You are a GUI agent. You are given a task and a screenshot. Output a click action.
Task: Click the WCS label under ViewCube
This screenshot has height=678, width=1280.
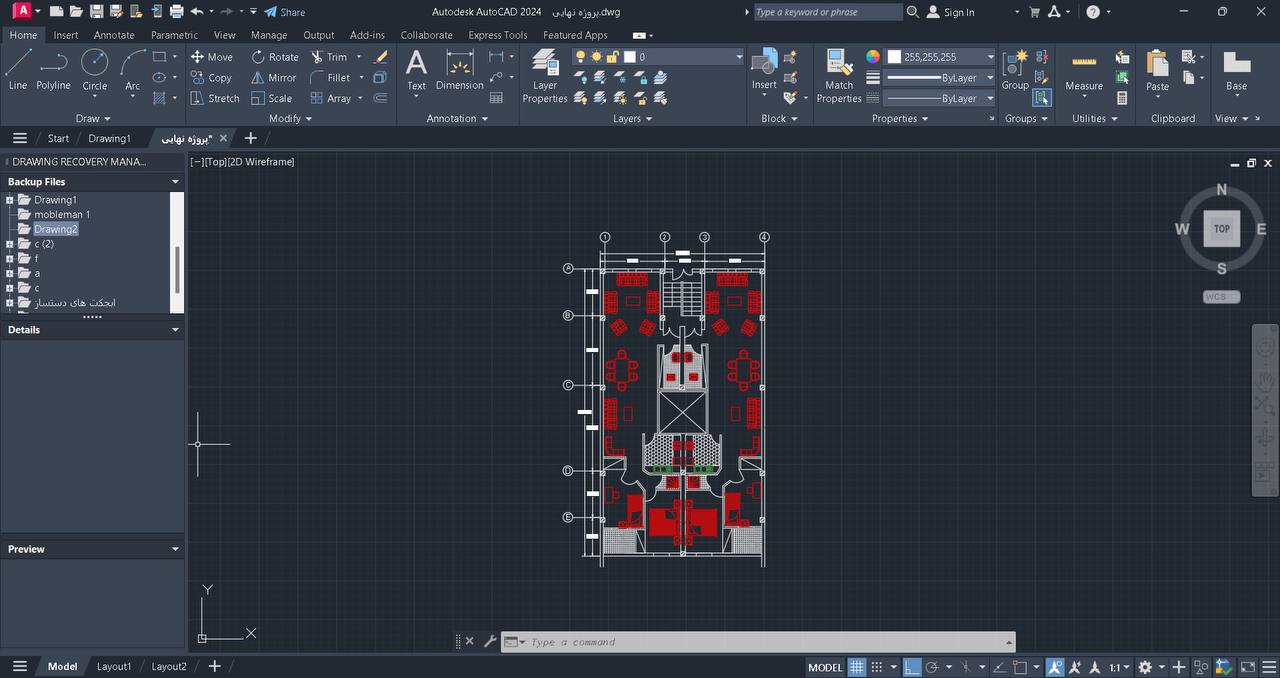click(x=1221, y=297)
